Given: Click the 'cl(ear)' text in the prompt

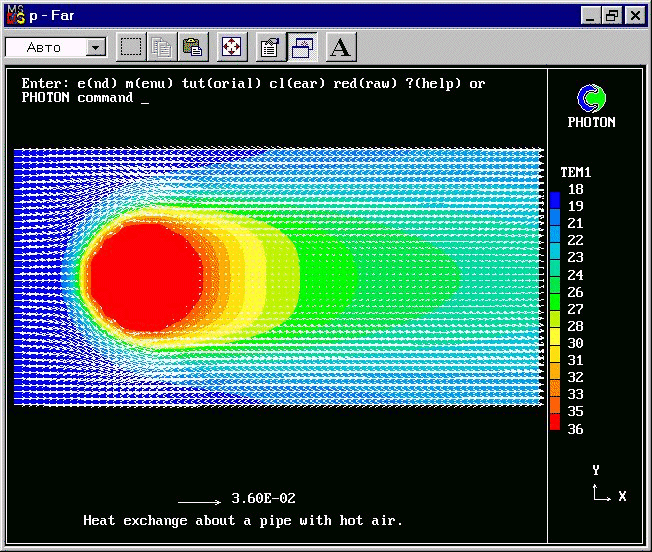Looking at the screenshot, I should point(297,84).
